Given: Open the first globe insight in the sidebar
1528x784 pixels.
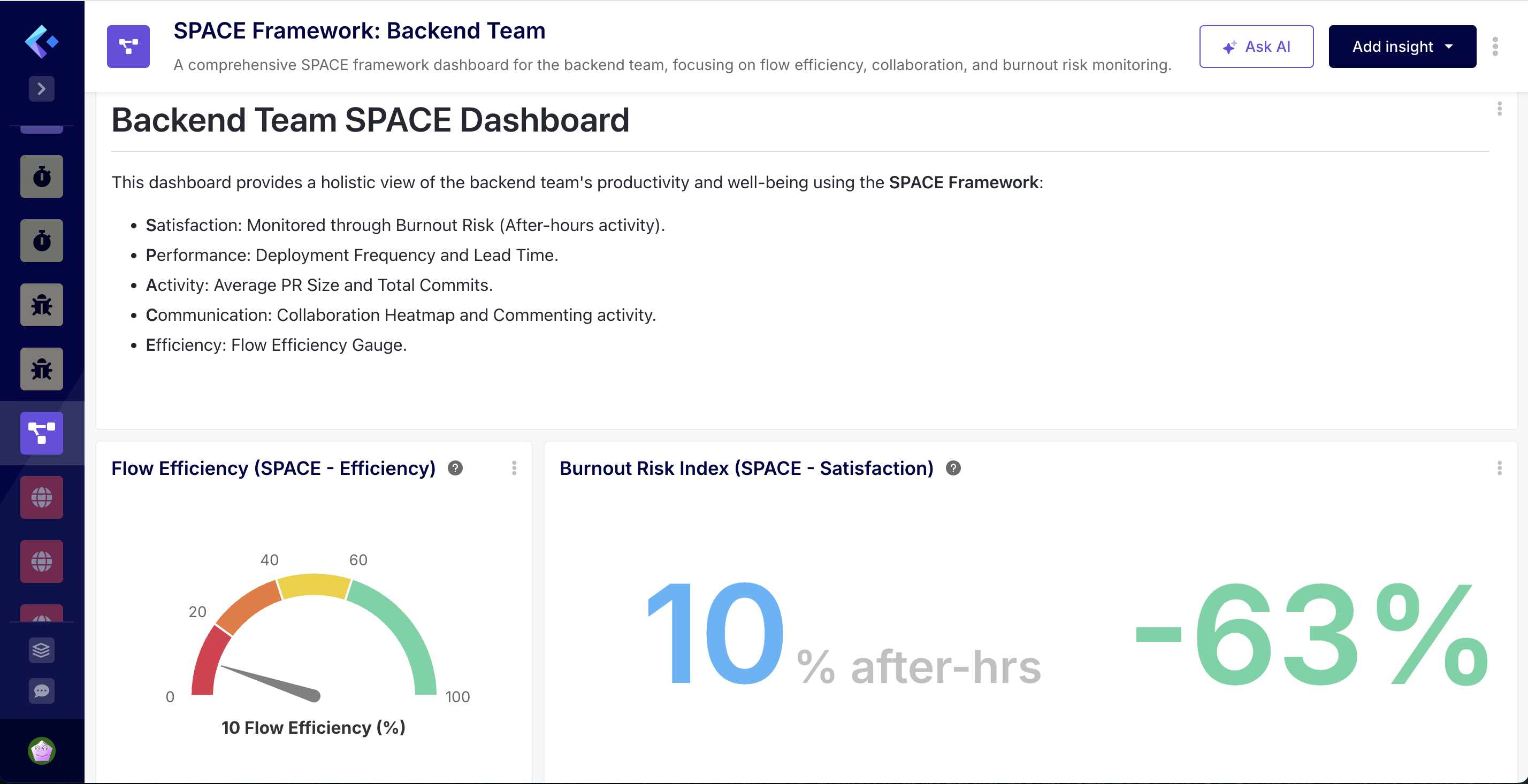Looking at the screenshot, I should pos(42,497).
